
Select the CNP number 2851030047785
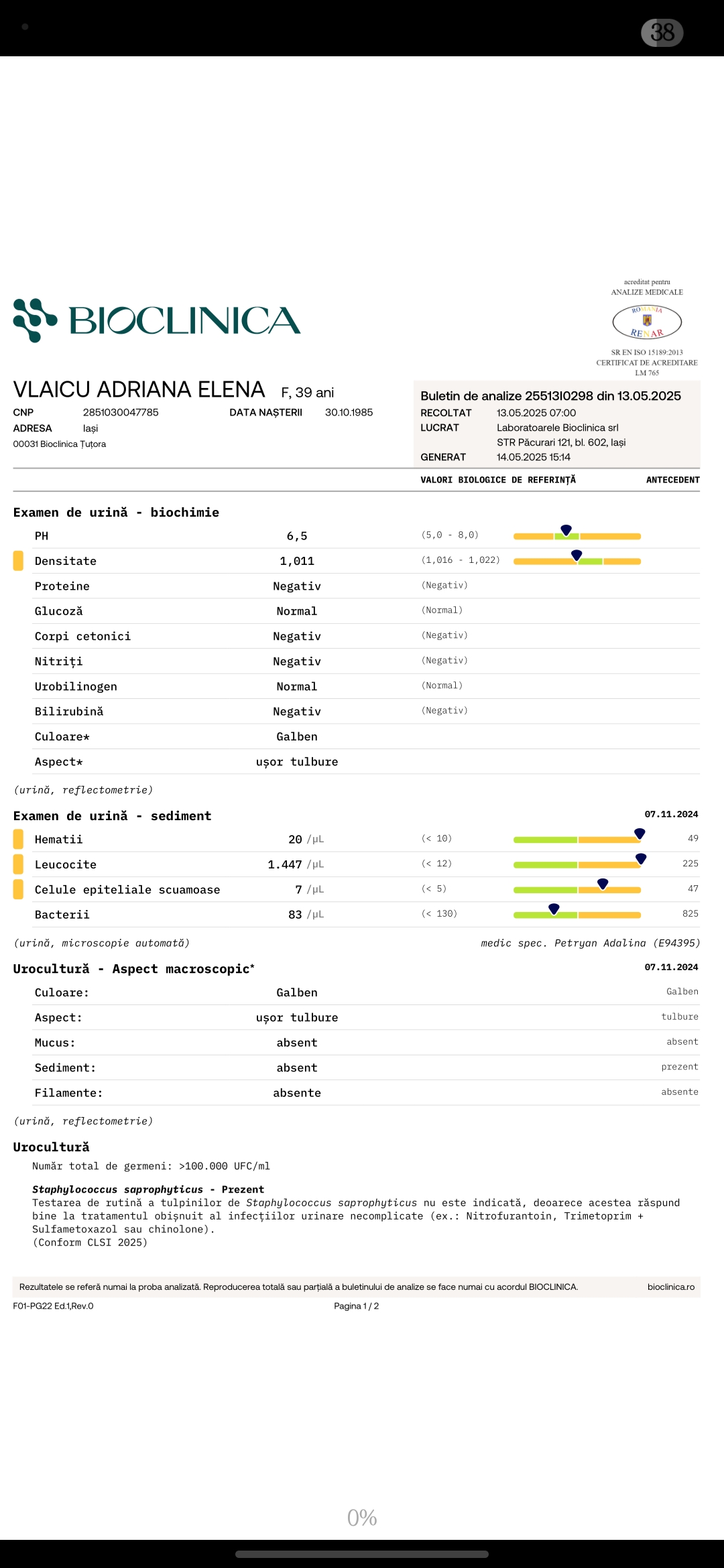(121, 412)
